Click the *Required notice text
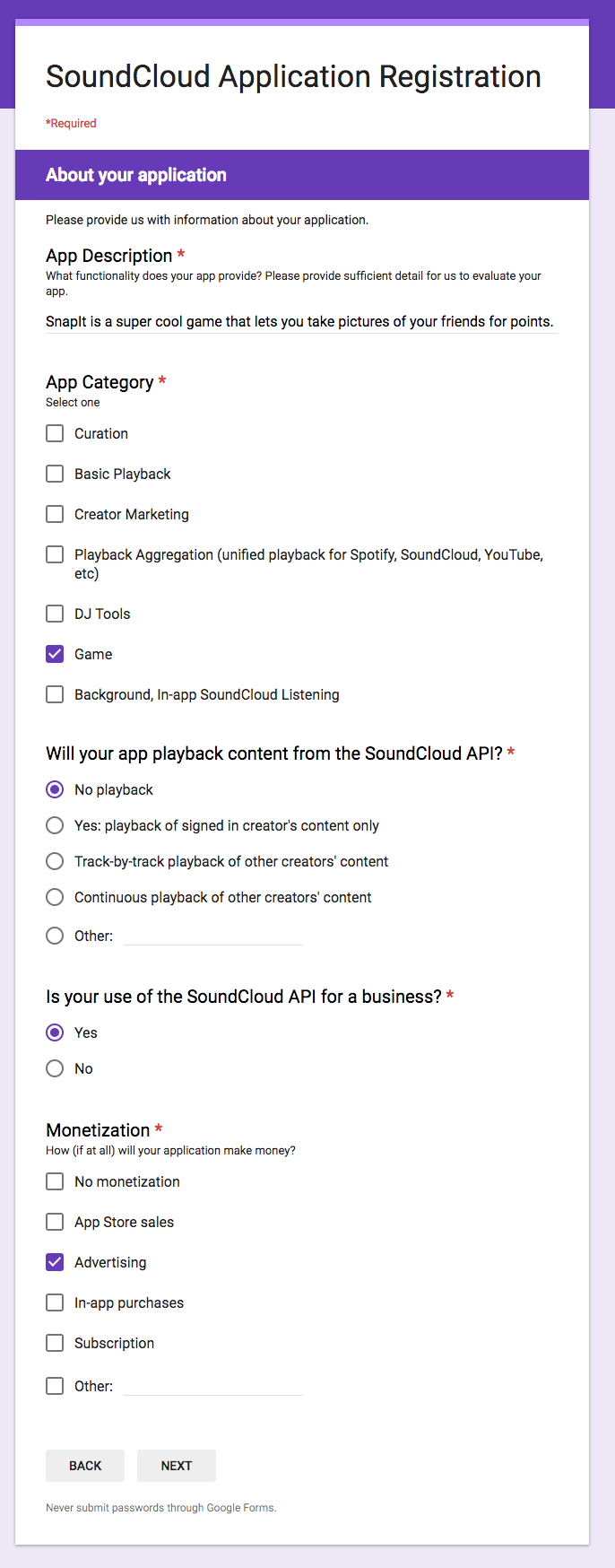Viewport: 615px width, 1568px height. [x=71, y=124]
